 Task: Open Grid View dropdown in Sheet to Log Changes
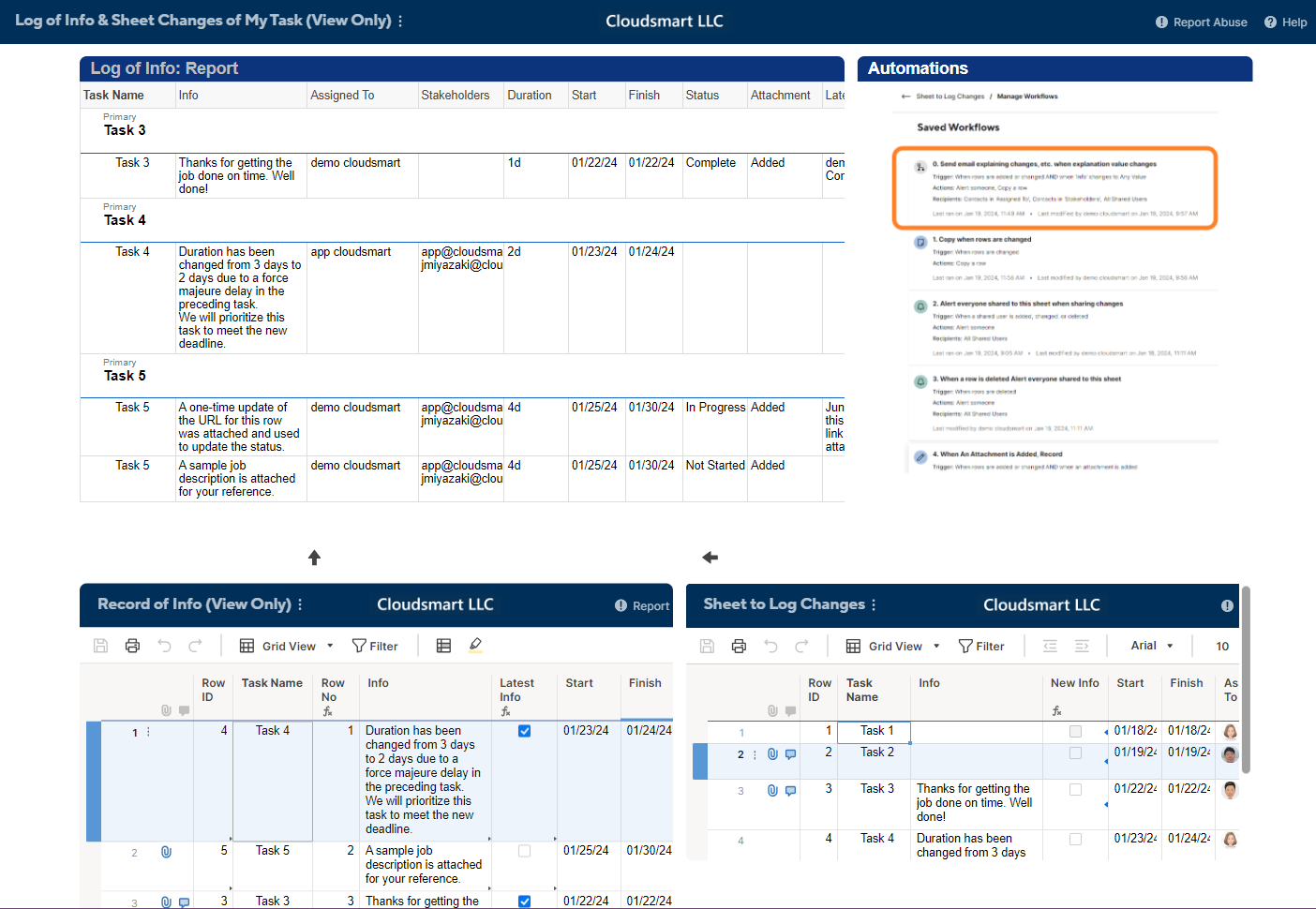892,646
